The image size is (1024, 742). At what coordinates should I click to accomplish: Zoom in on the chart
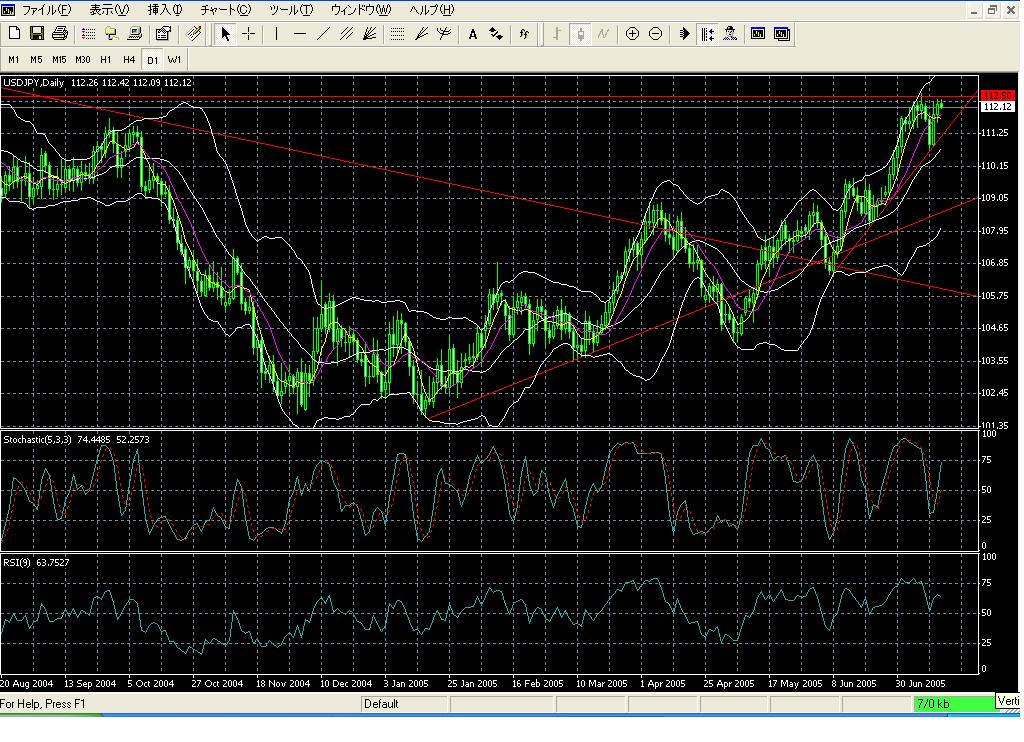[x=632, y=34]
